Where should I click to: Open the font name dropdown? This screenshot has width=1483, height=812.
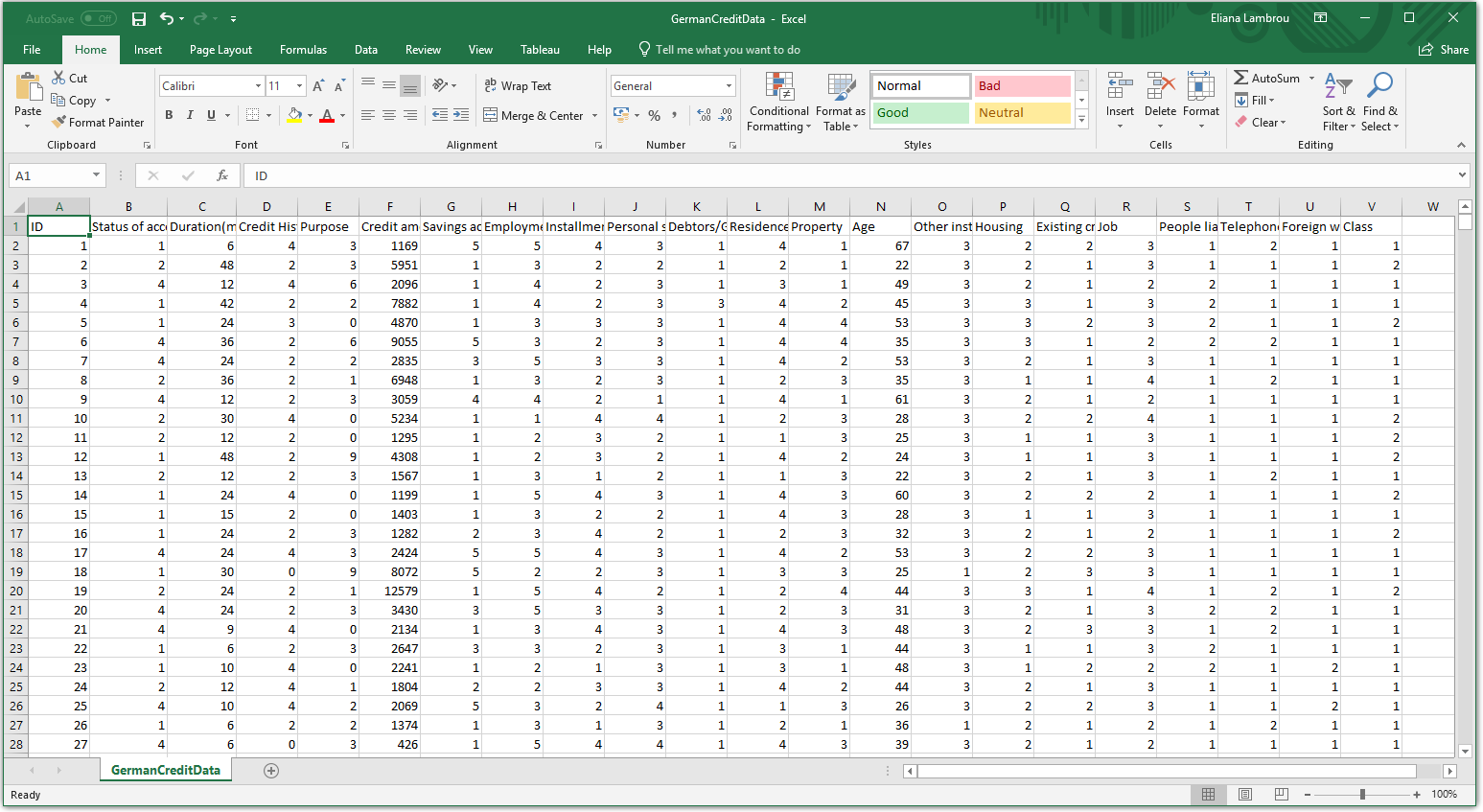pos(258,86)
